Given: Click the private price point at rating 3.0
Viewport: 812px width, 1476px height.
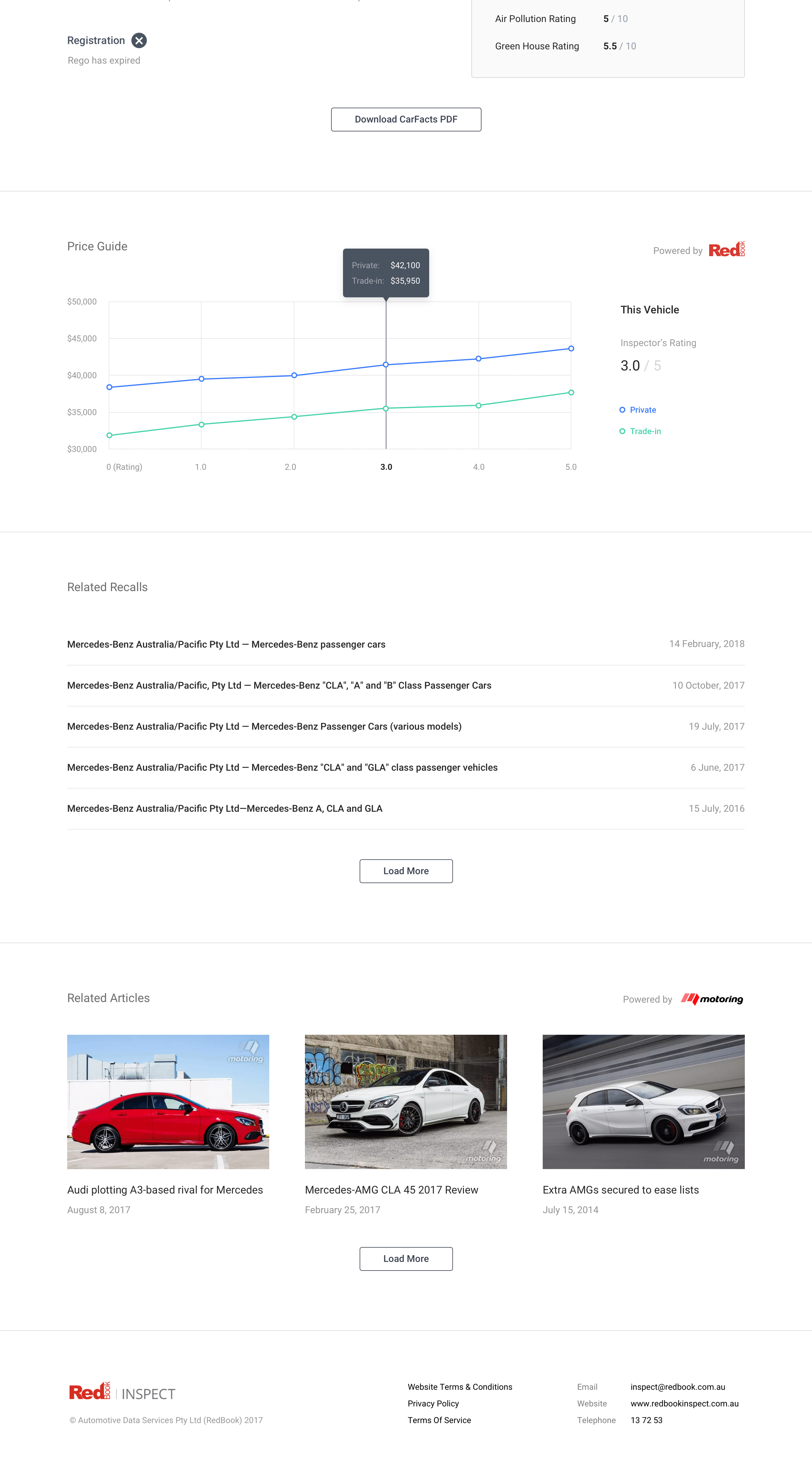Looking at the screenshot, I should pos(386,365).
